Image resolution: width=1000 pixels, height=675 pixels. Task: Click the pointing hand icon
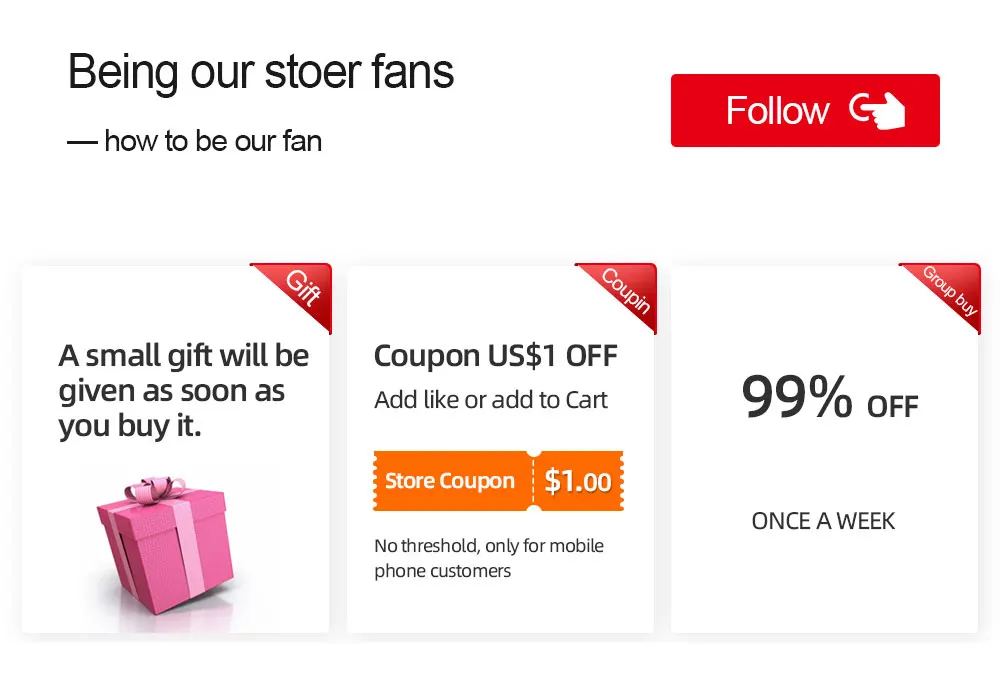pos(877,110)
